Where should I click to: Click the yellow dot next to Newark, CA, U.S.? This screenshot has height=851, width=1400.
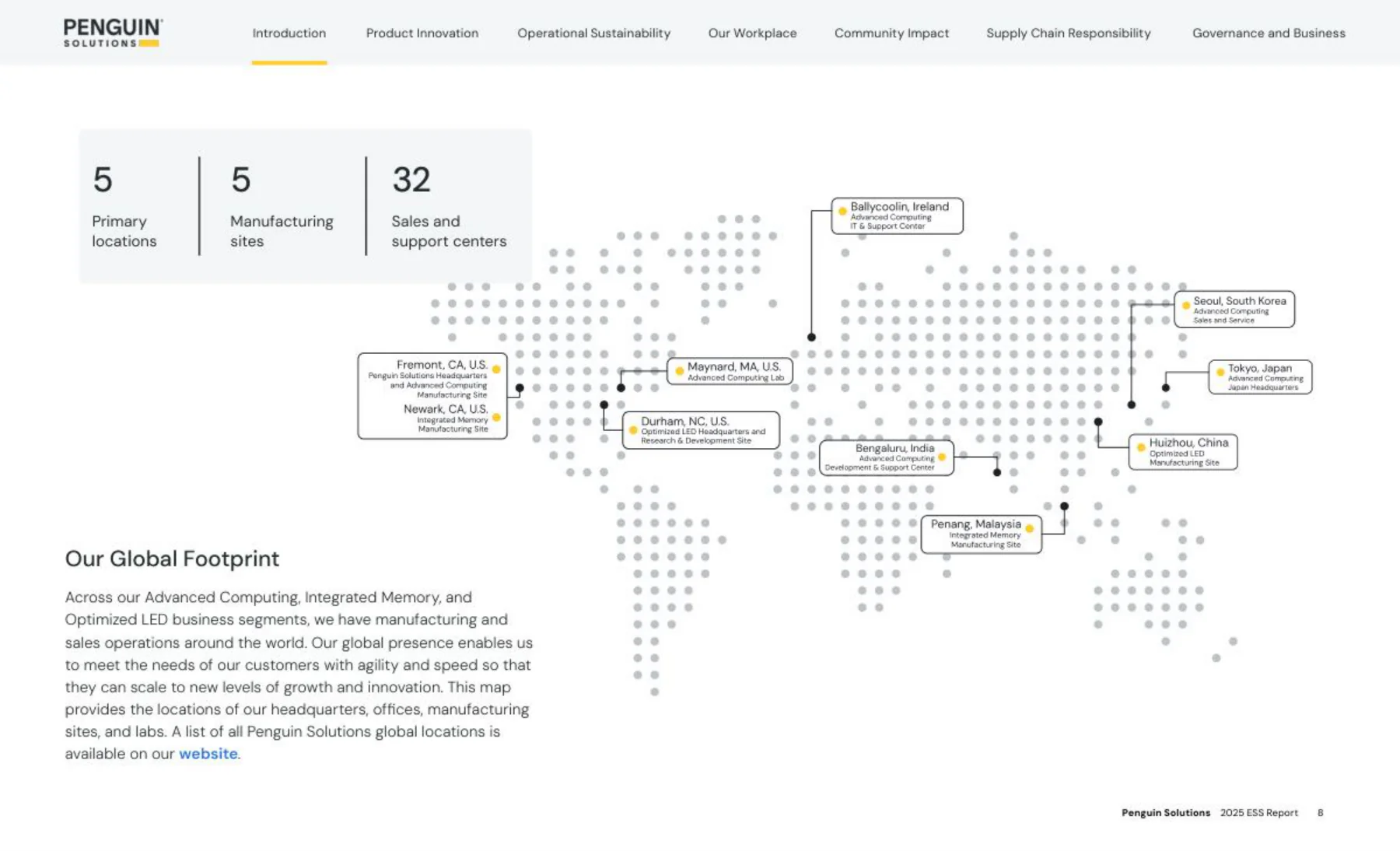[x=496, y=418]
